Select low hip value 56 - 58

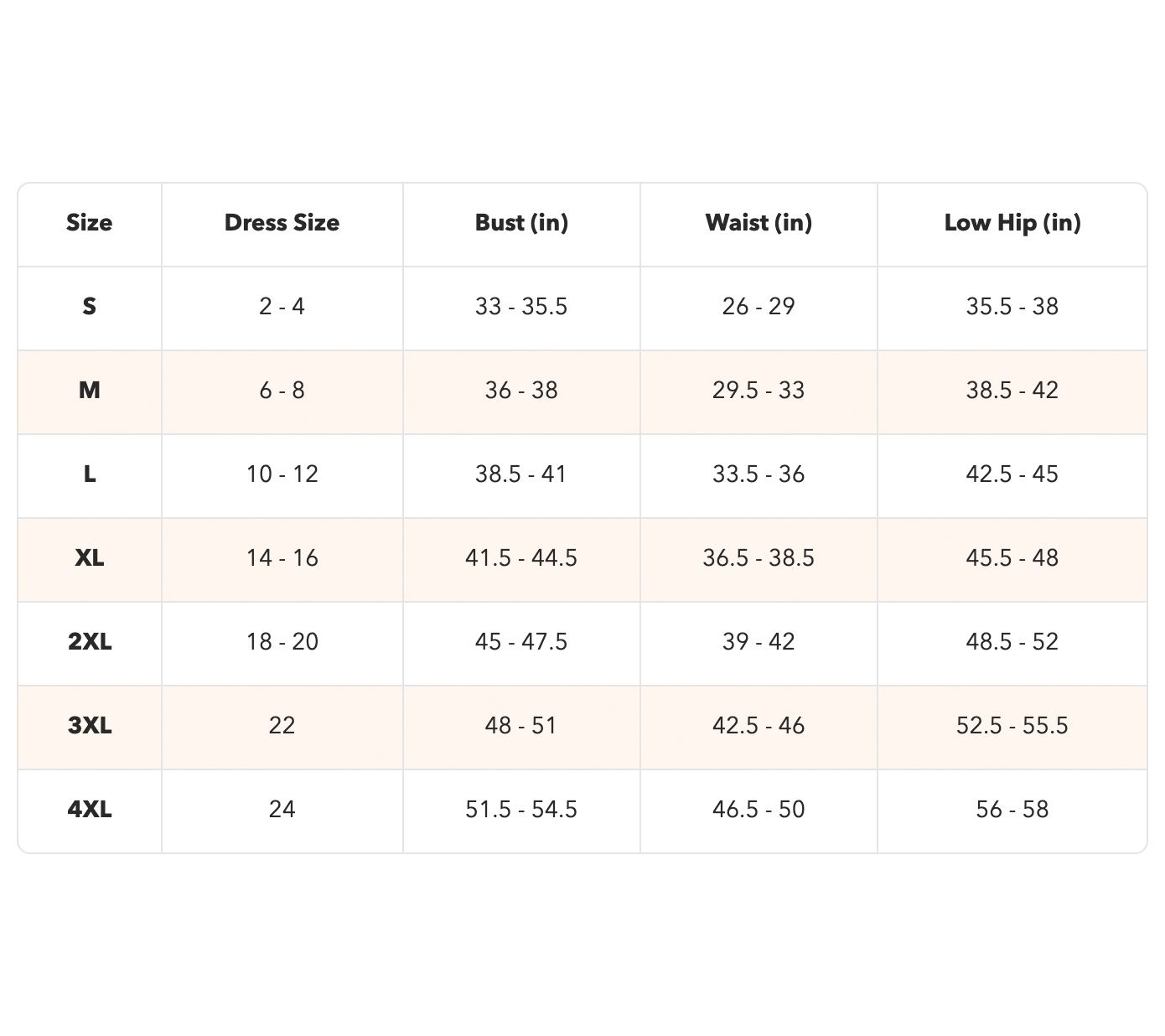coord(1012,810)
